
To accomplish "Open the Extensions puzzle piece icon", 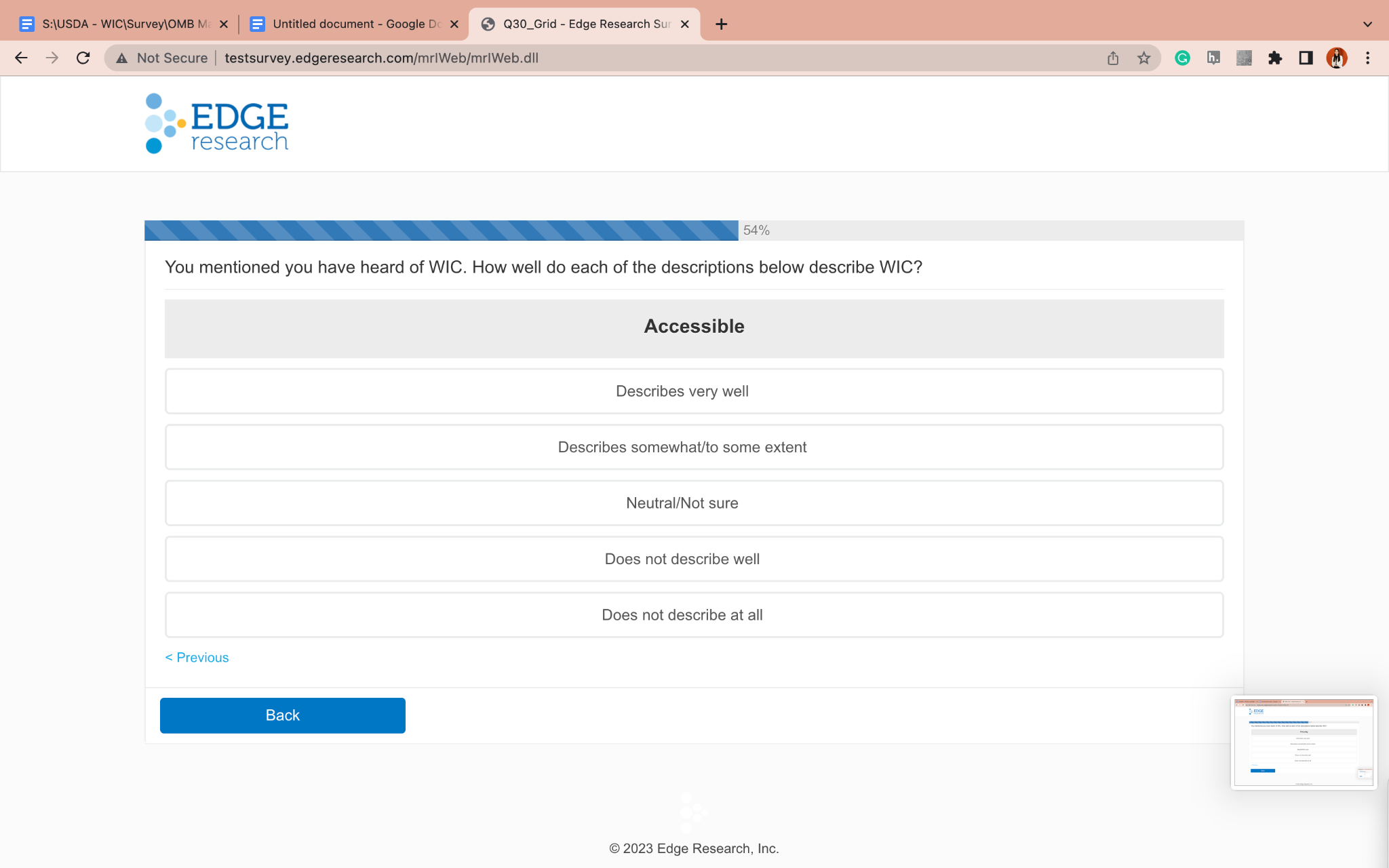I will pyautogui.click(x=1275, y=58).
